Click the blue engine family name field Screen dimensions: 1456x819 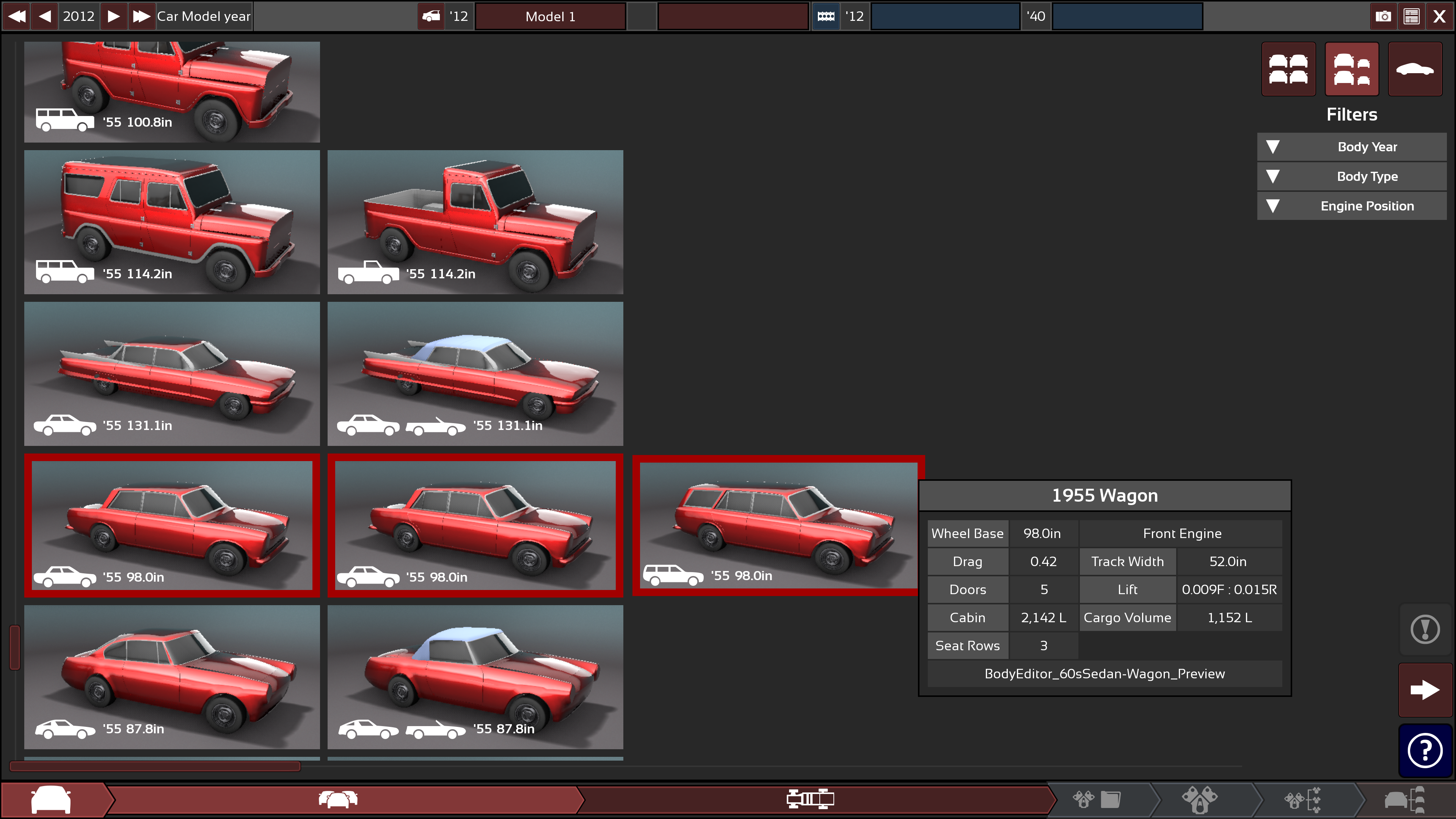click(x=945, y=16)
